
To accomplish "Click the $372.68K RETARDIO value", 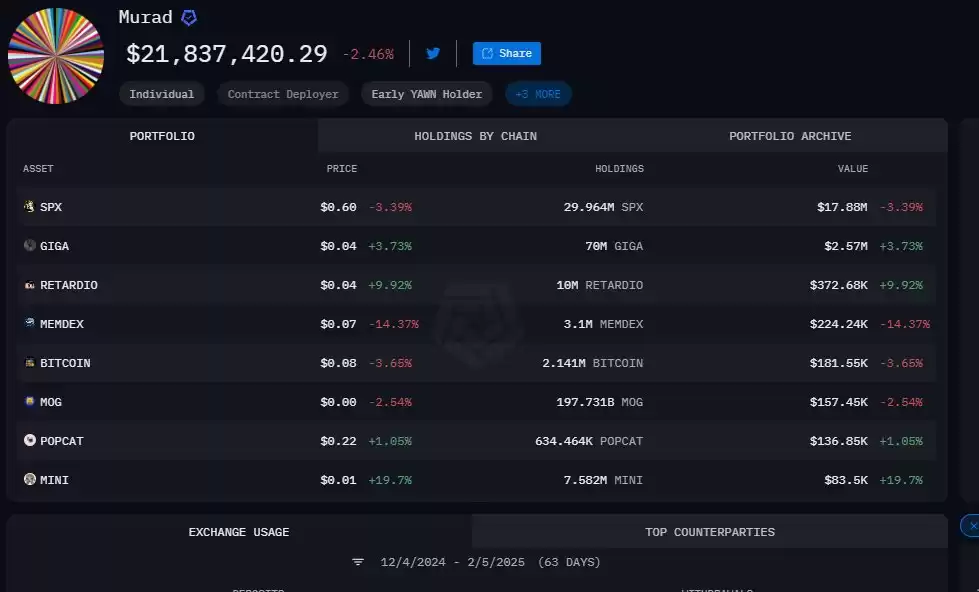I will pyautogui.click(x=839, y=285).
